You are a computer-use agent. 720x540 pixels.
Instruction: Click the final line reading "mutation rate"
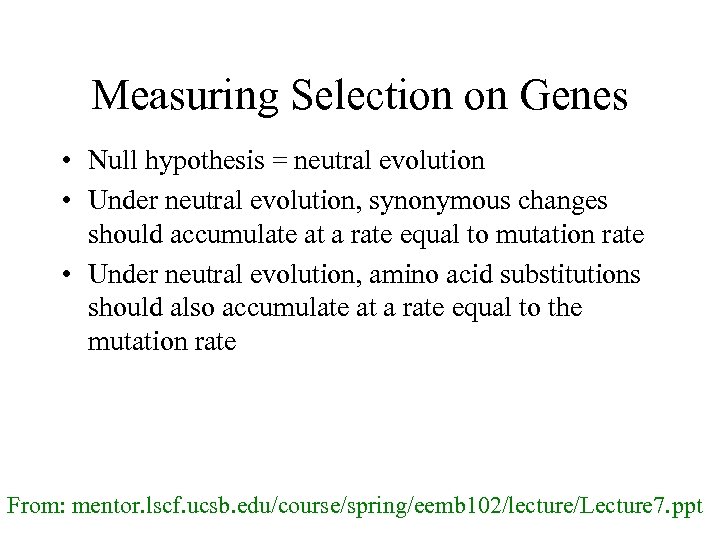[x=162, y=342]
